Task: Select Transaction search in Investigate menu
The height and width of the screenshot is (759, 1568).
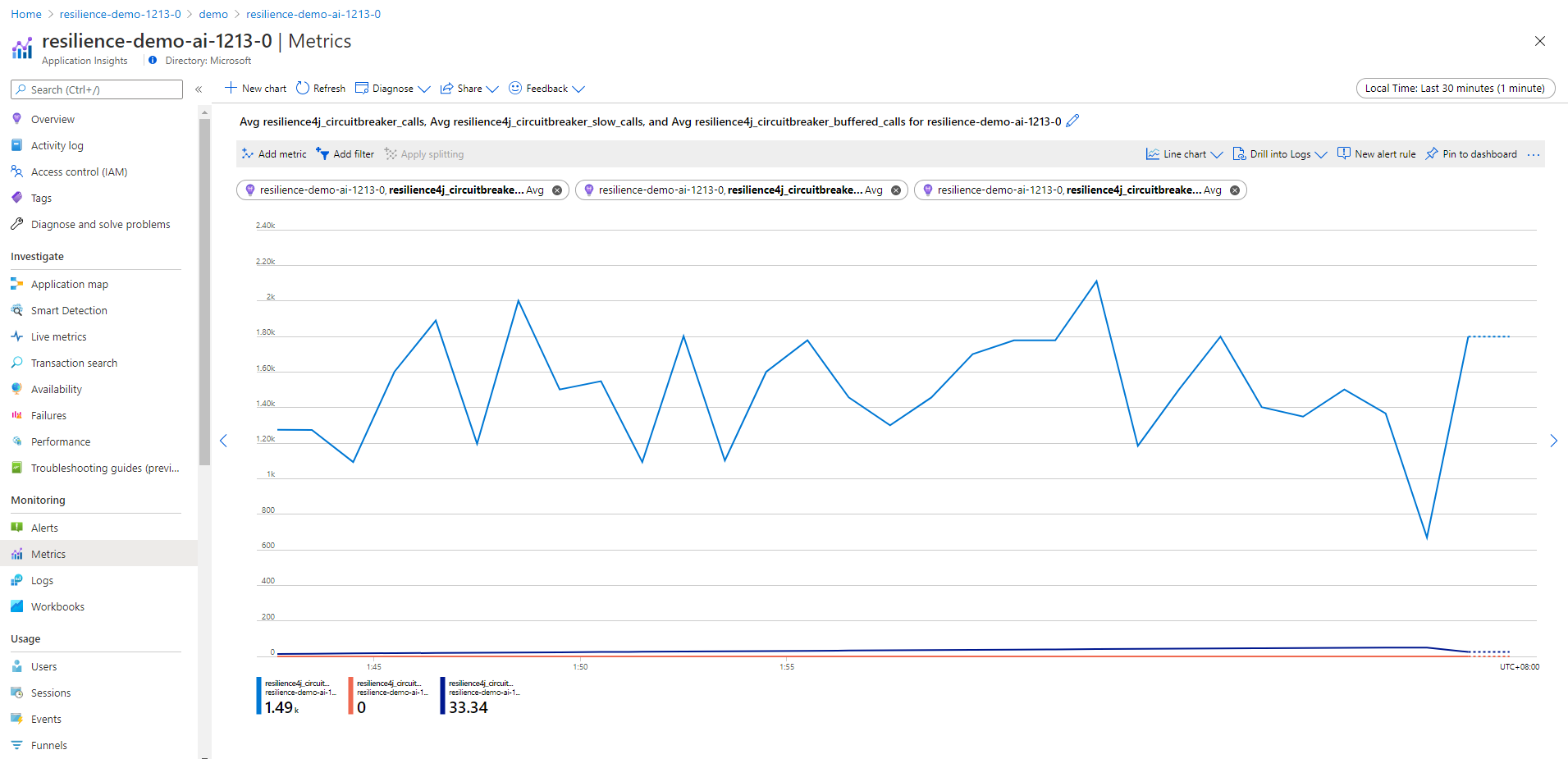Action: (x=74, y=363)
